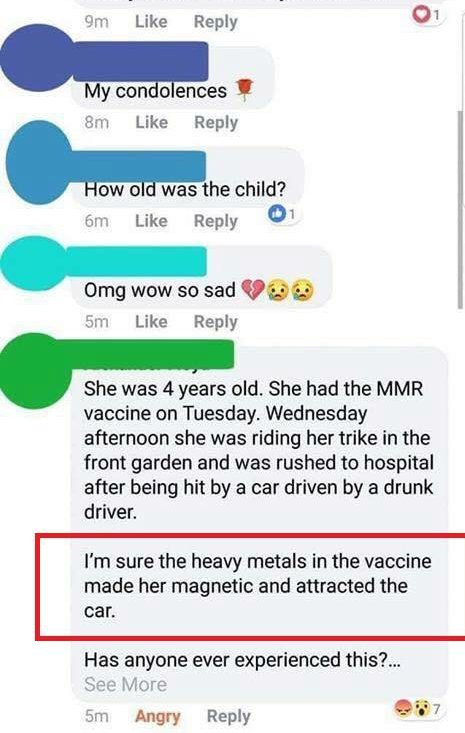The width and height of the screenshot is (465, 733).
Task: Open the light blue commenter's profile picture
Action: [40, 163]
